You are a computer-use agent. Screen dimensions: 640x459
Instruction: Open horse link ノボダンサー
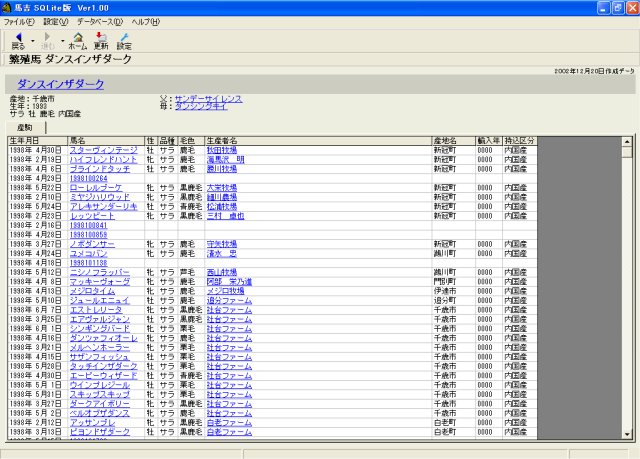(92, 244)
